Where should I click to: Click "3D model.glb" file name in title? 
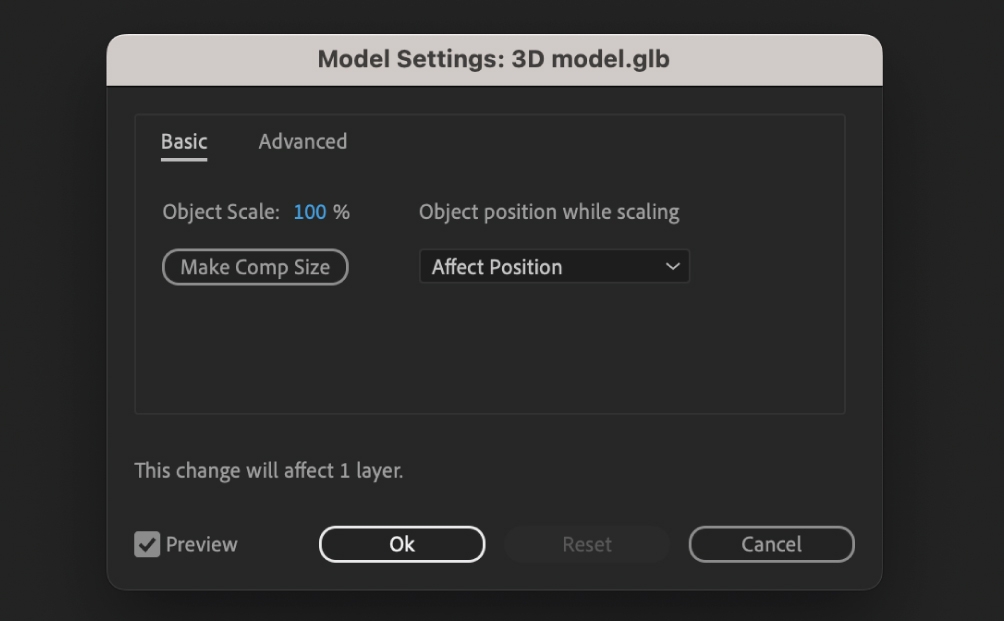(x=590, y=60)
